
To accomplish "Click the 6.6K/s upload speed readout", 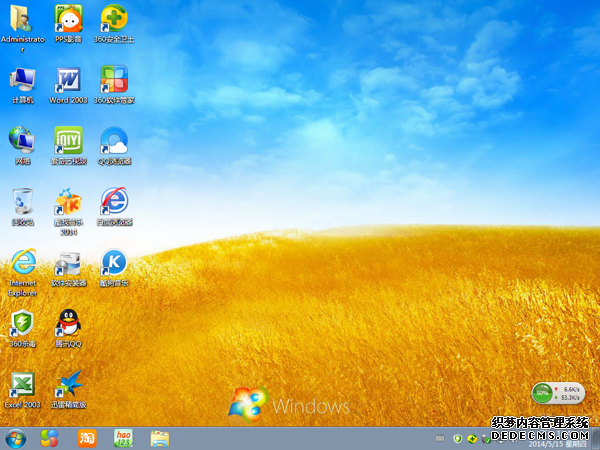I will [x=571, y=389].
